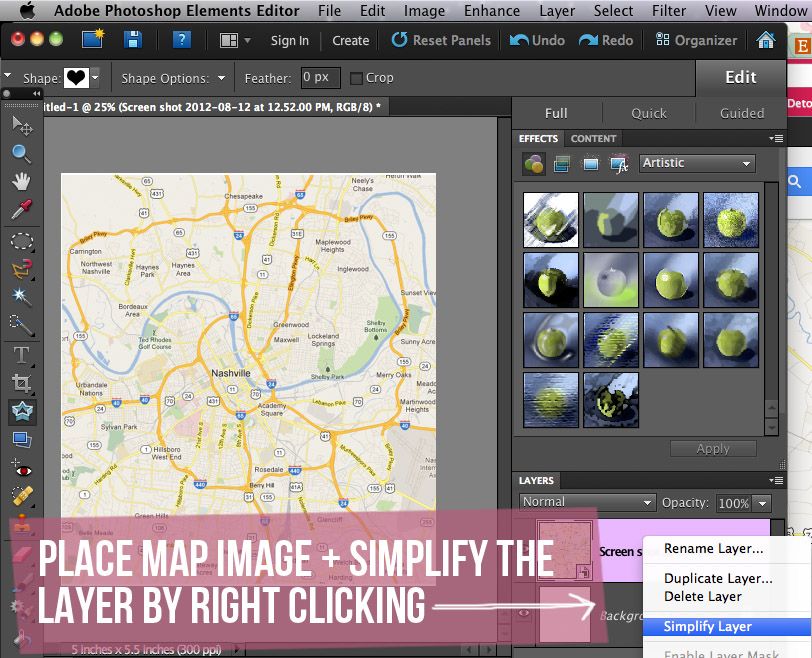Open the Shape heart picker dropdown

click(x=95, y=78)
